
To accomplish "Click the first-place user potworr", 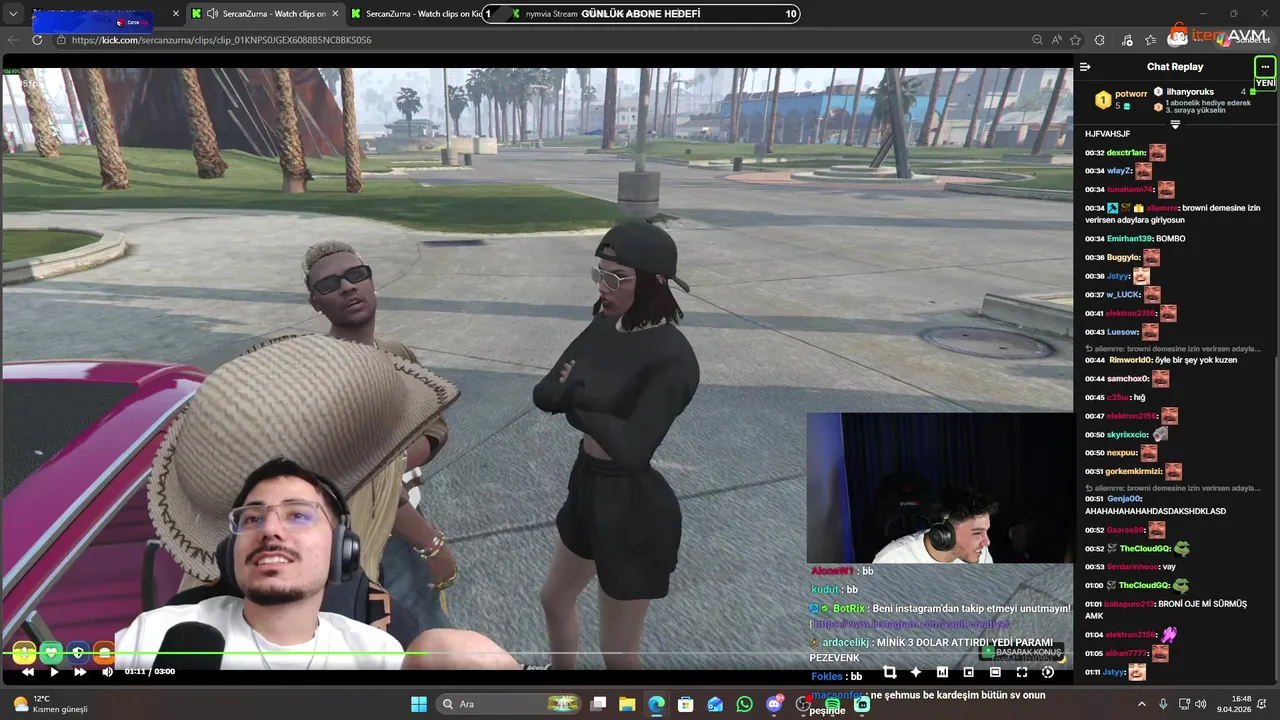I will coord(1131,93).
